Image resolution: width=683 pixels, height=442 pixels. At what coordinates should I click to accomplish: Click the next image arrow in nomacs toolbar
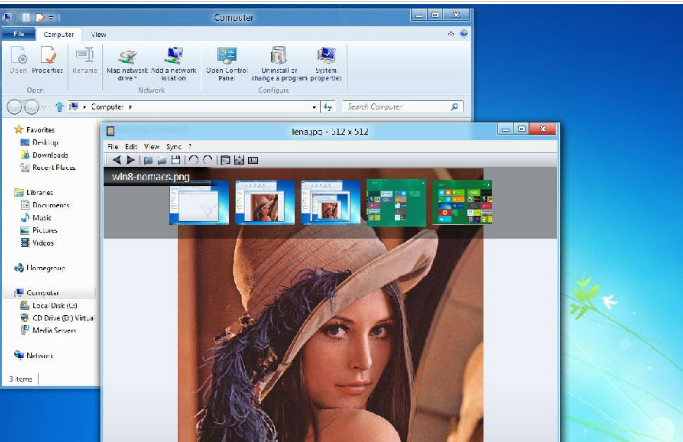tap(130, 160)
